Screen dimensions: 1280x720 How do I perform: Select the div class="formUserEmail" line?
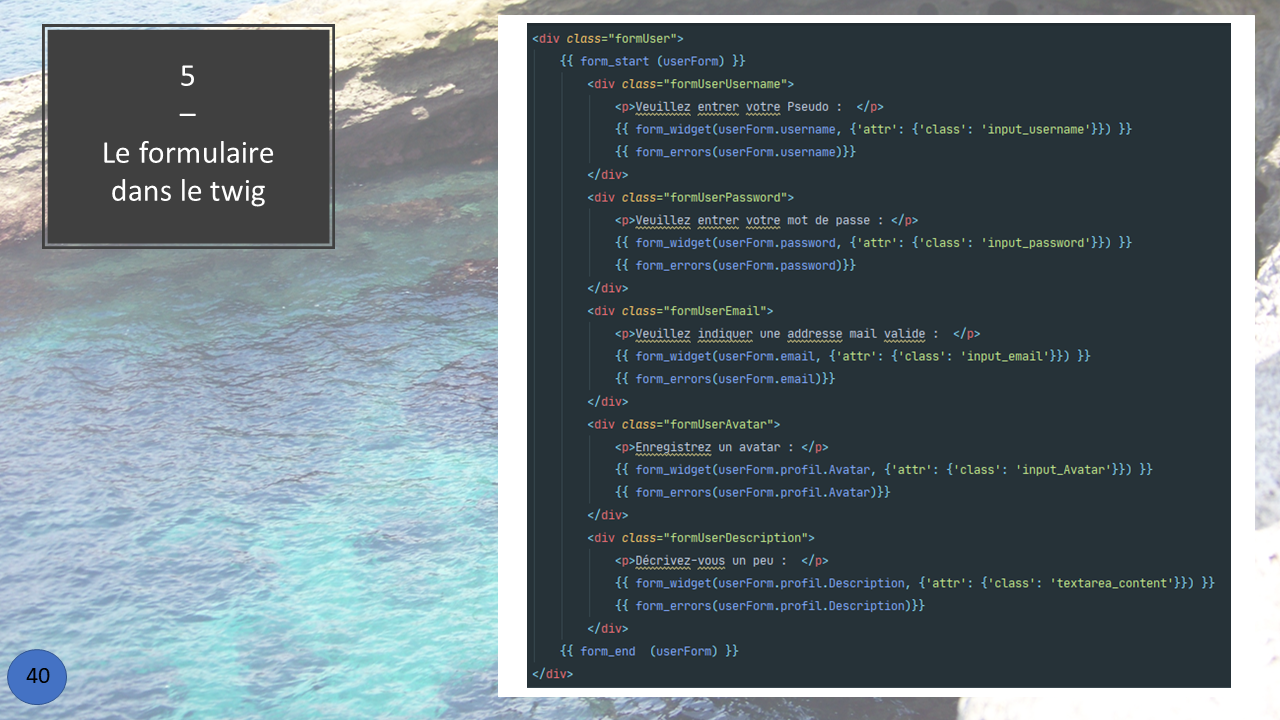pyautogui.click(x=680, y=311)
